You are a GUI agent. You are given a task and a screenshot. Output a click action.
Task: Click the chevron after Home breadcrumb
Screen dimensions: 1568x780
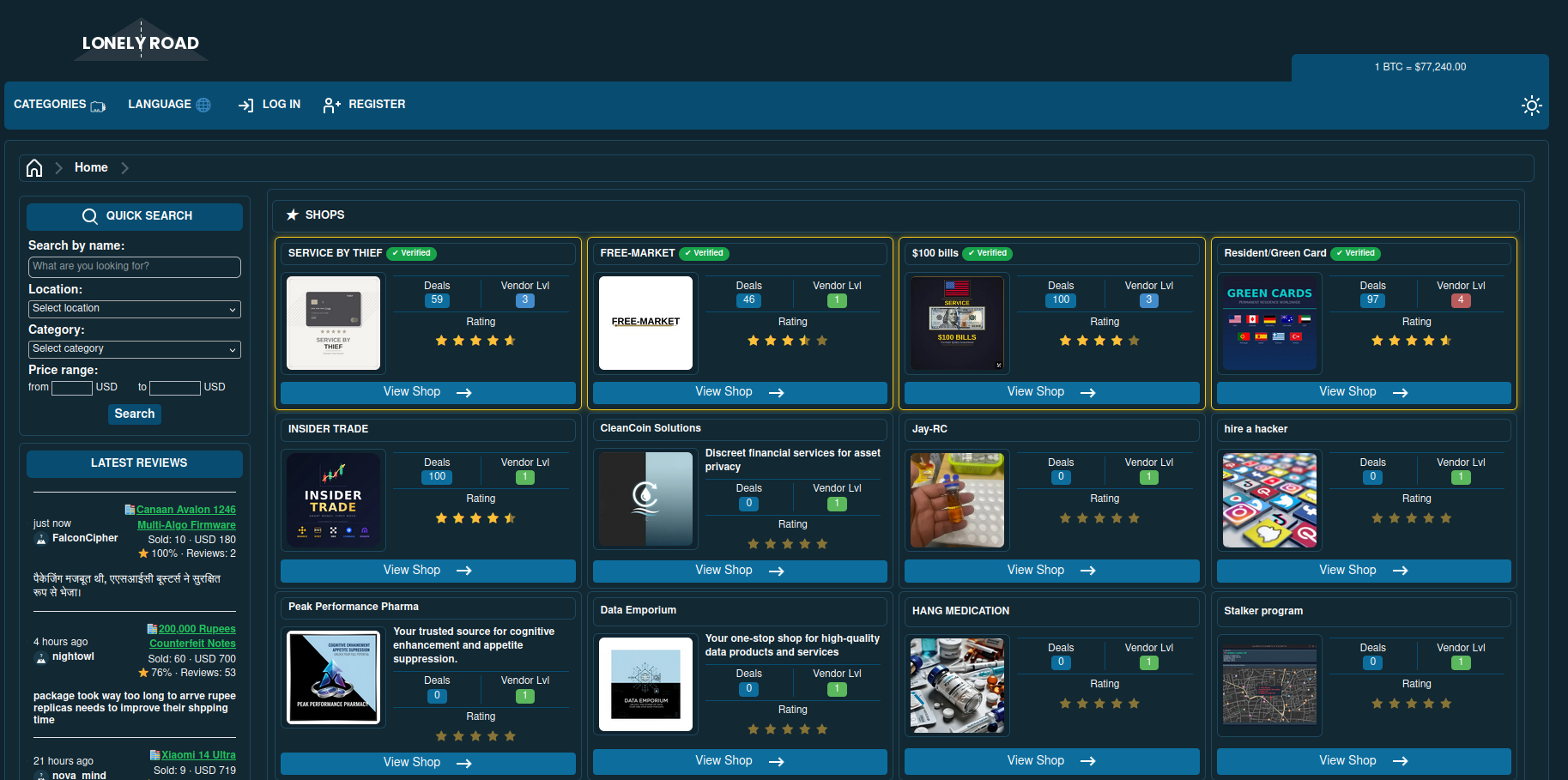point(124,168)
